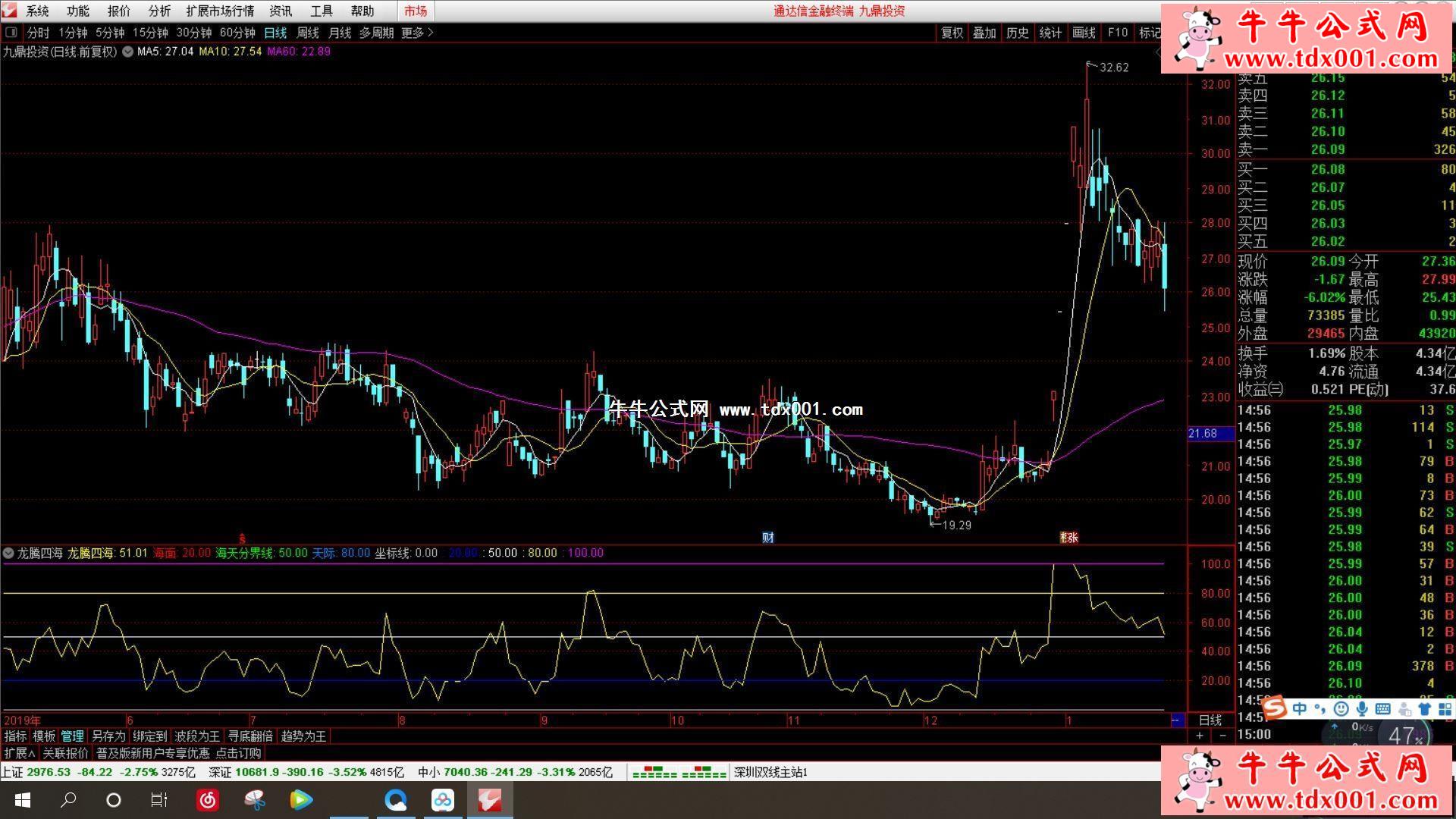Open the 分析 menu
Image resolution: width=1456 pixels, height=819 pixels.
tap(159, 11)
